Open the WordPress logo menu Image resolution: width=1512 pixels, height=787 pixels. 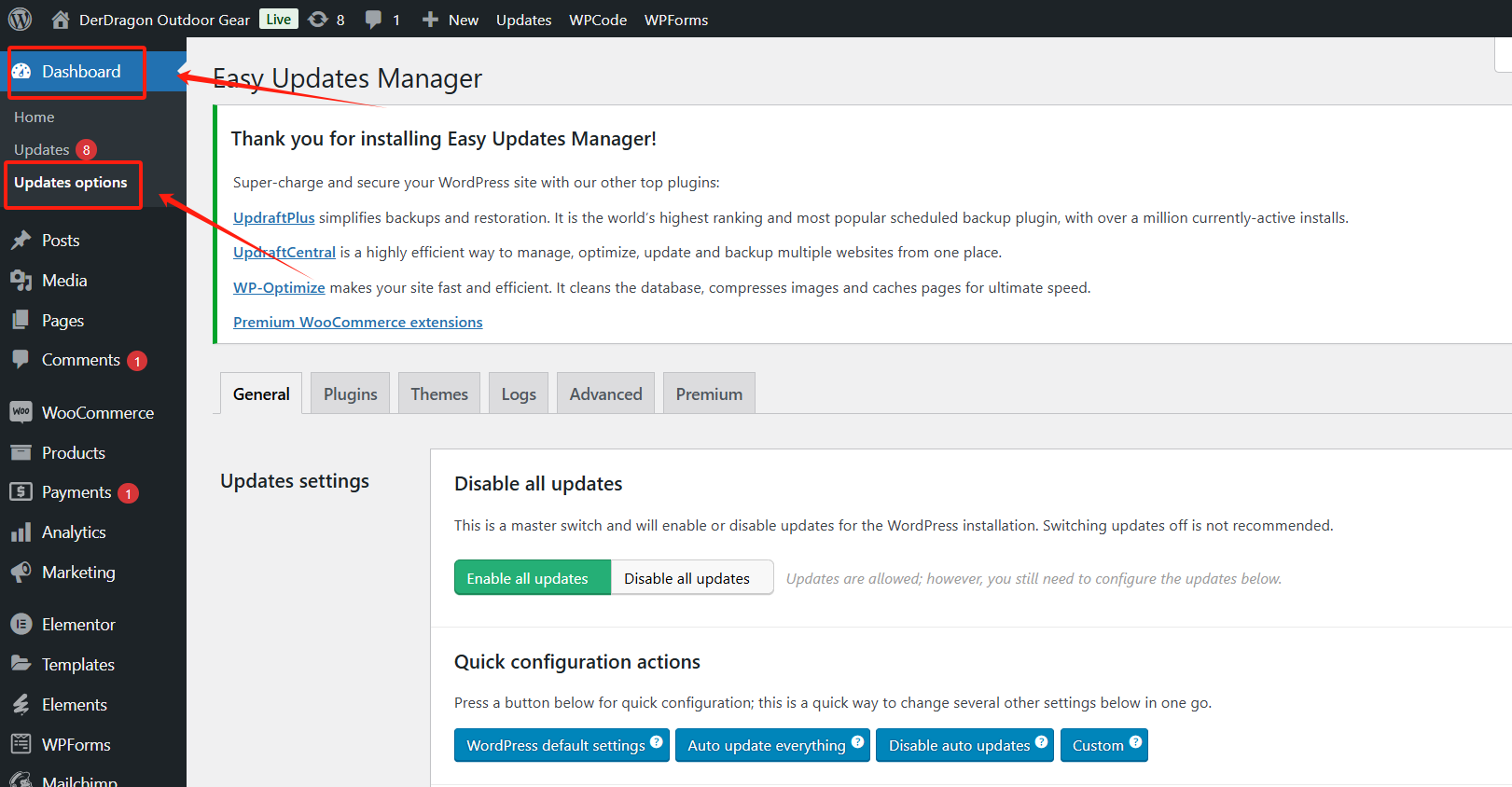coord(20,19)
